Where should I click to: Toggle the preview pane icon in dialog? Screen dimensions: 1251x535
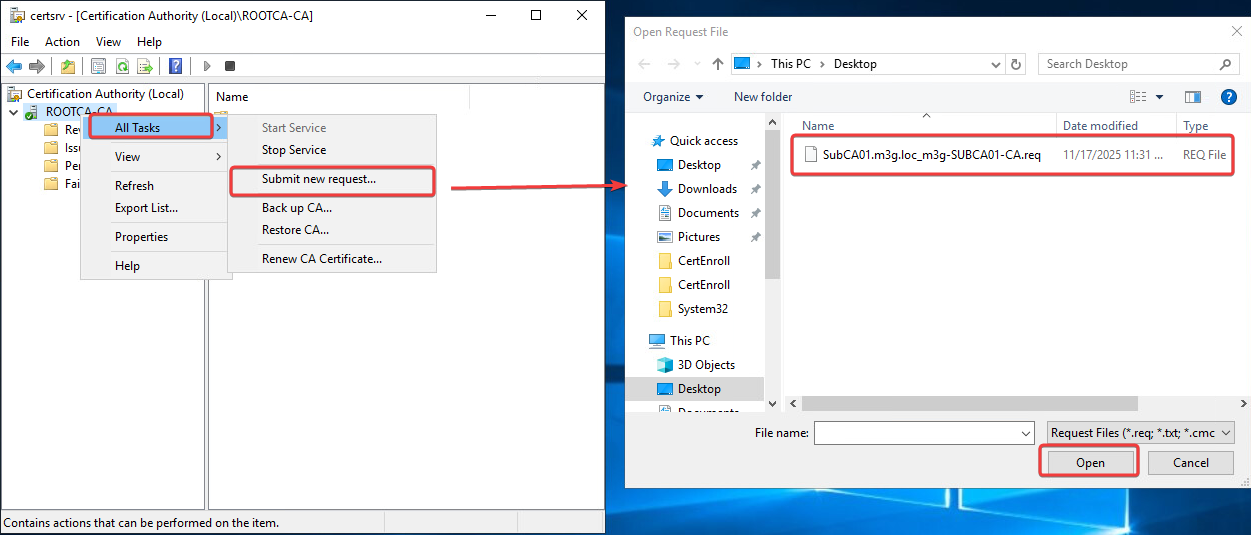(x=1192, y=97)
